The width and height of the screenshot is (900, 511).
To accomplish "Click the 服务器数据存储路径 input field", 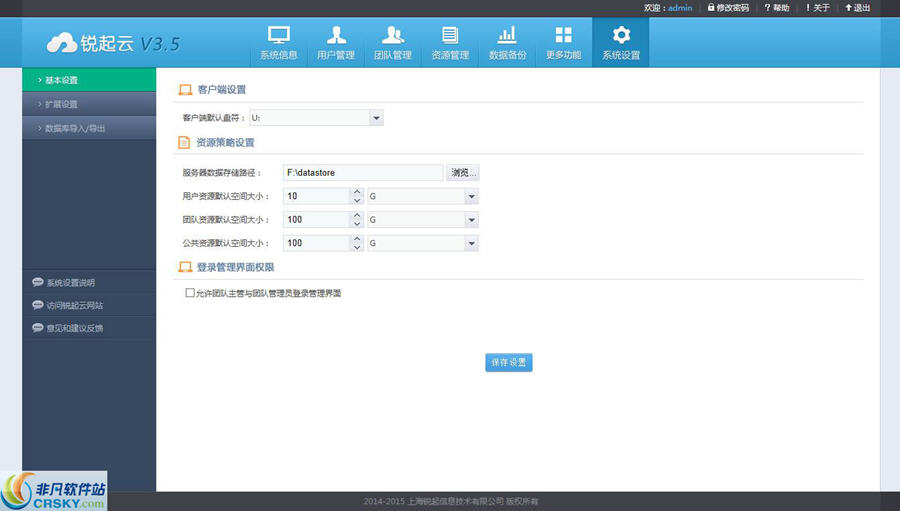I will (x=363, y=172).
